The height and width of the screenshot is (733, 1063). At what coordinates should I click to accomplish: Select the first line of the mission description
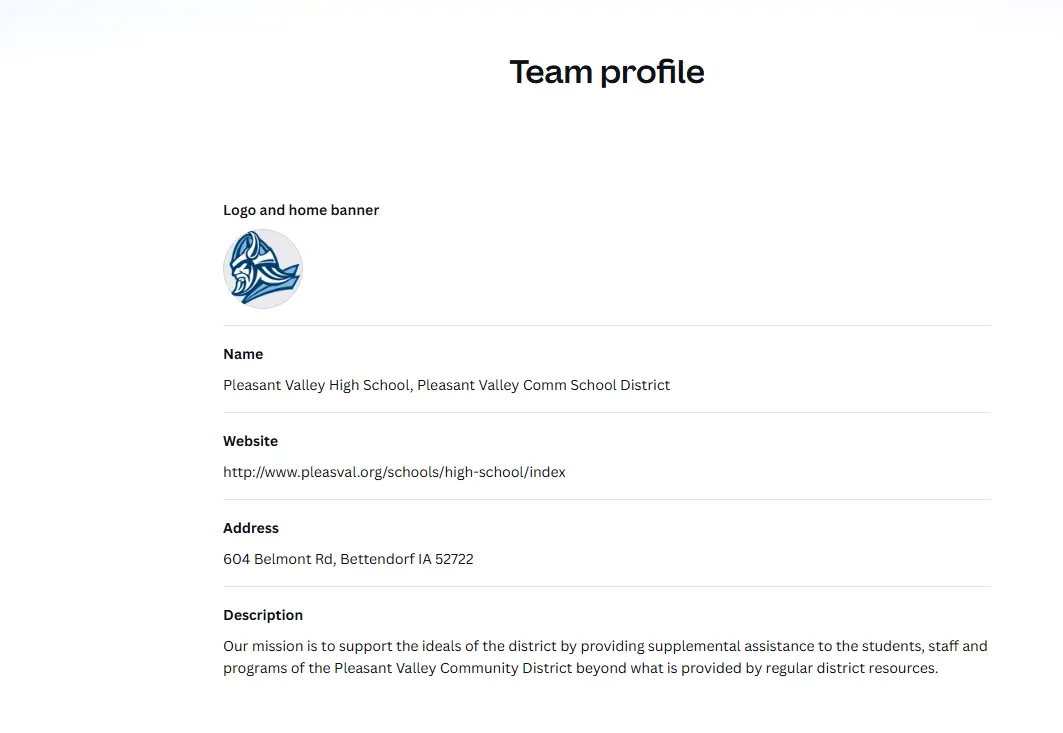point(605,646)
